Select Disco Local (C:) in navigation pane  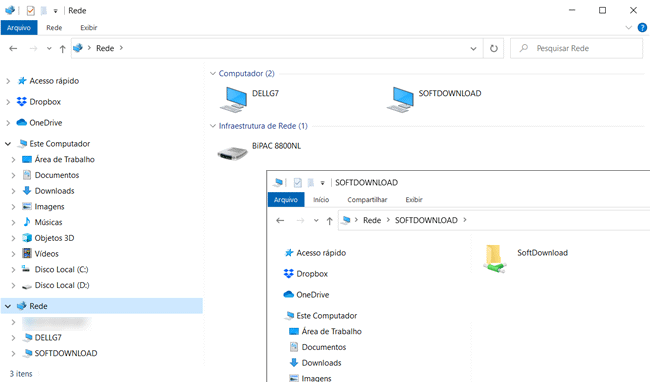coord(61,269)
